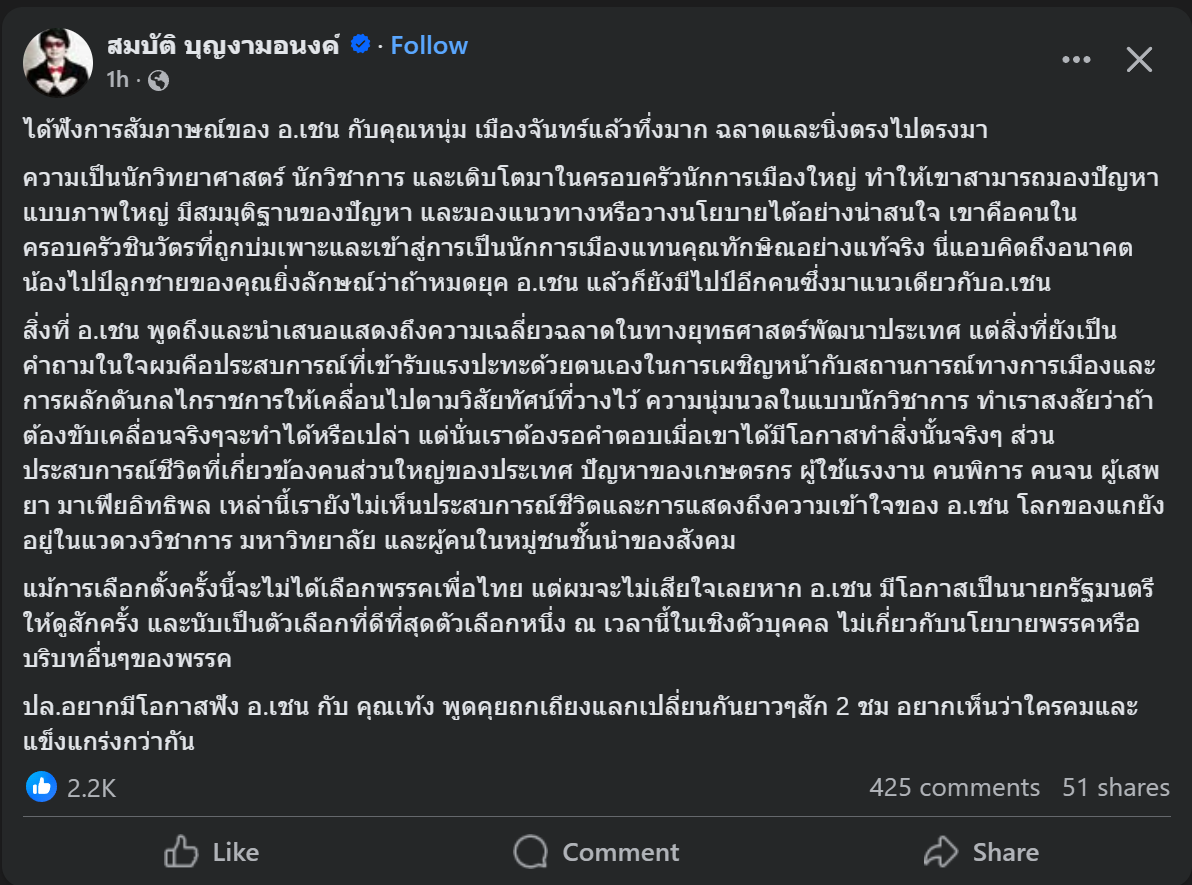Share the post via Share arrow

point(982,852)
